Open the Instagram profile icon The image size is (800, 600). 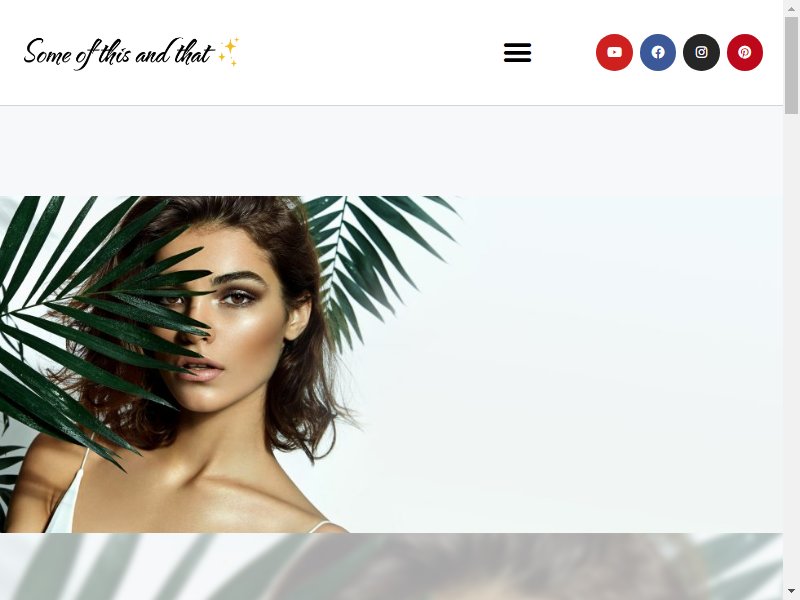click(x=702, y=53)
